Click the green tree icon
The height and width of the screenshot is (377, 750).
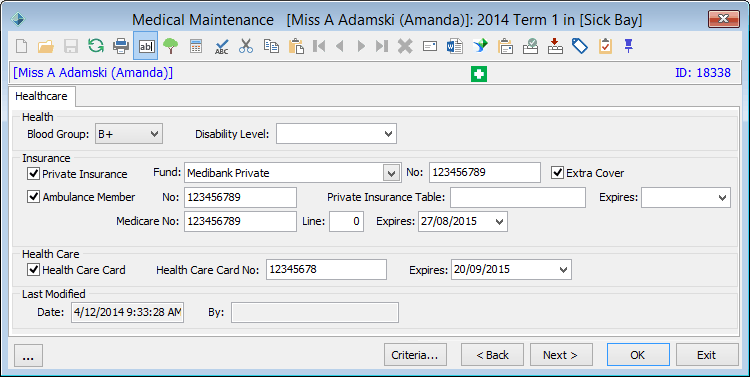tap(171, 46)
